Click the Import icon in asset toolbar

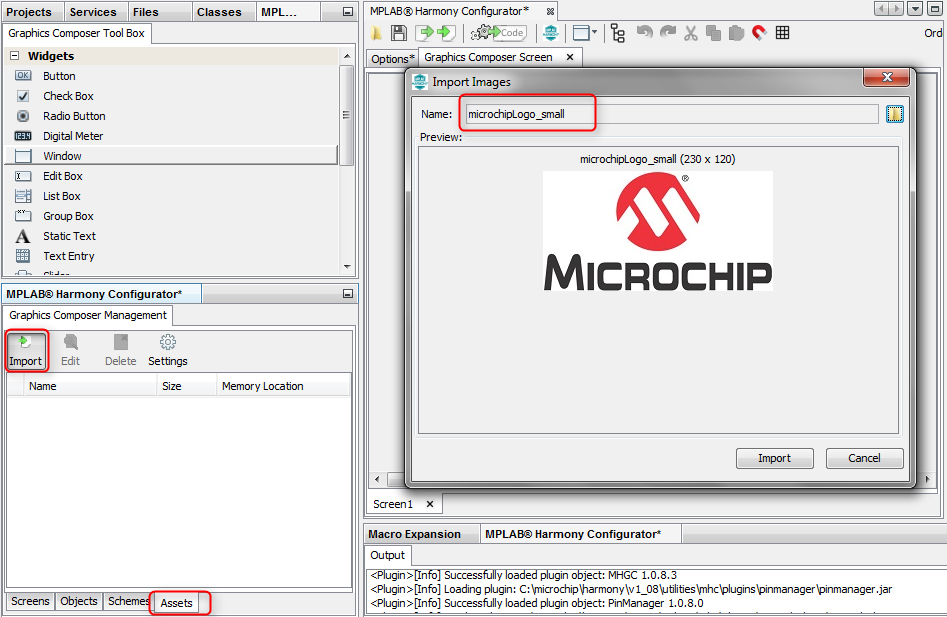(x=26, y=349)
